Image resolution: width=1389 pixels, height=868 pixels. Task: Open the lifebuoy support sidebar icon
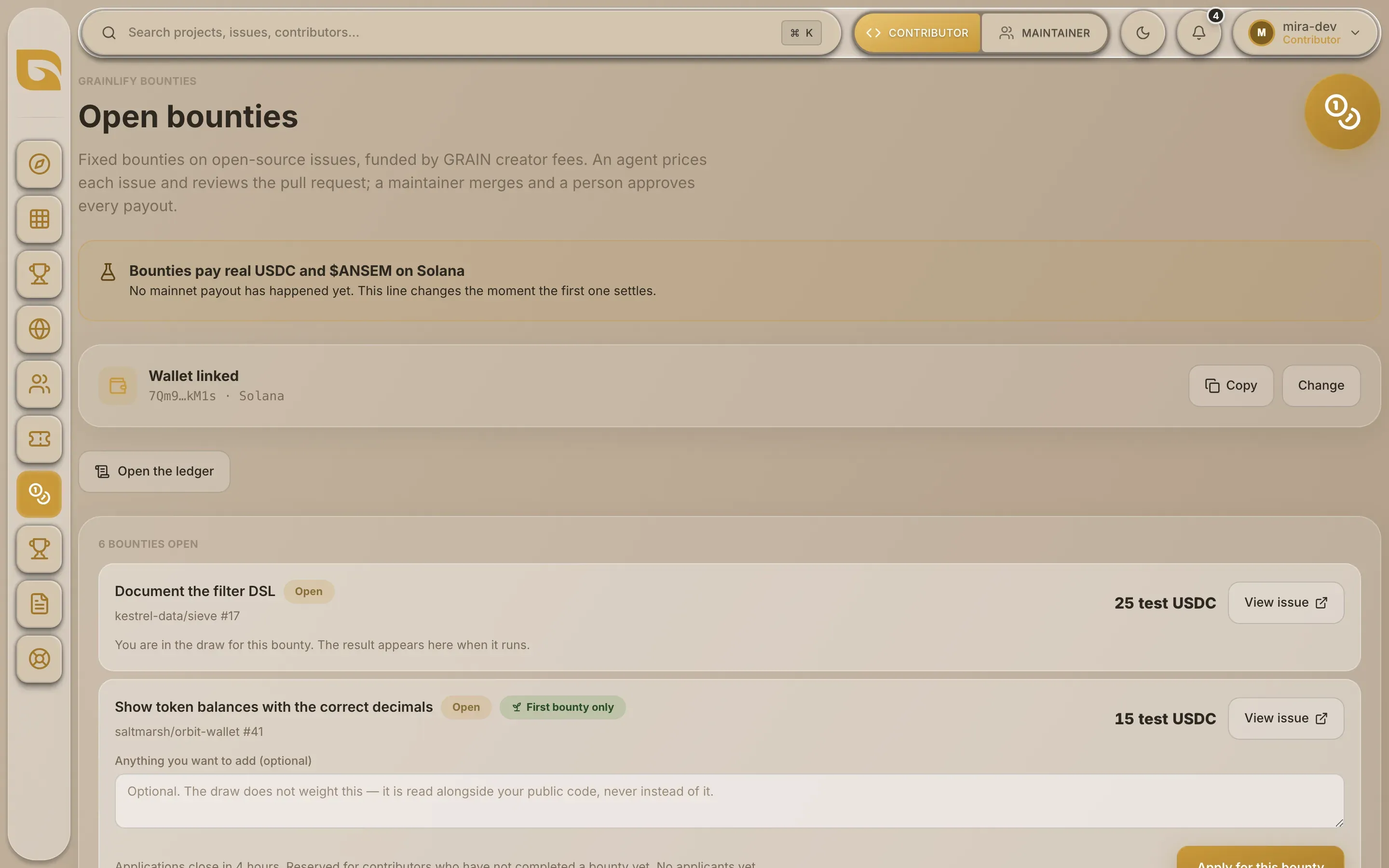point(39,659)
